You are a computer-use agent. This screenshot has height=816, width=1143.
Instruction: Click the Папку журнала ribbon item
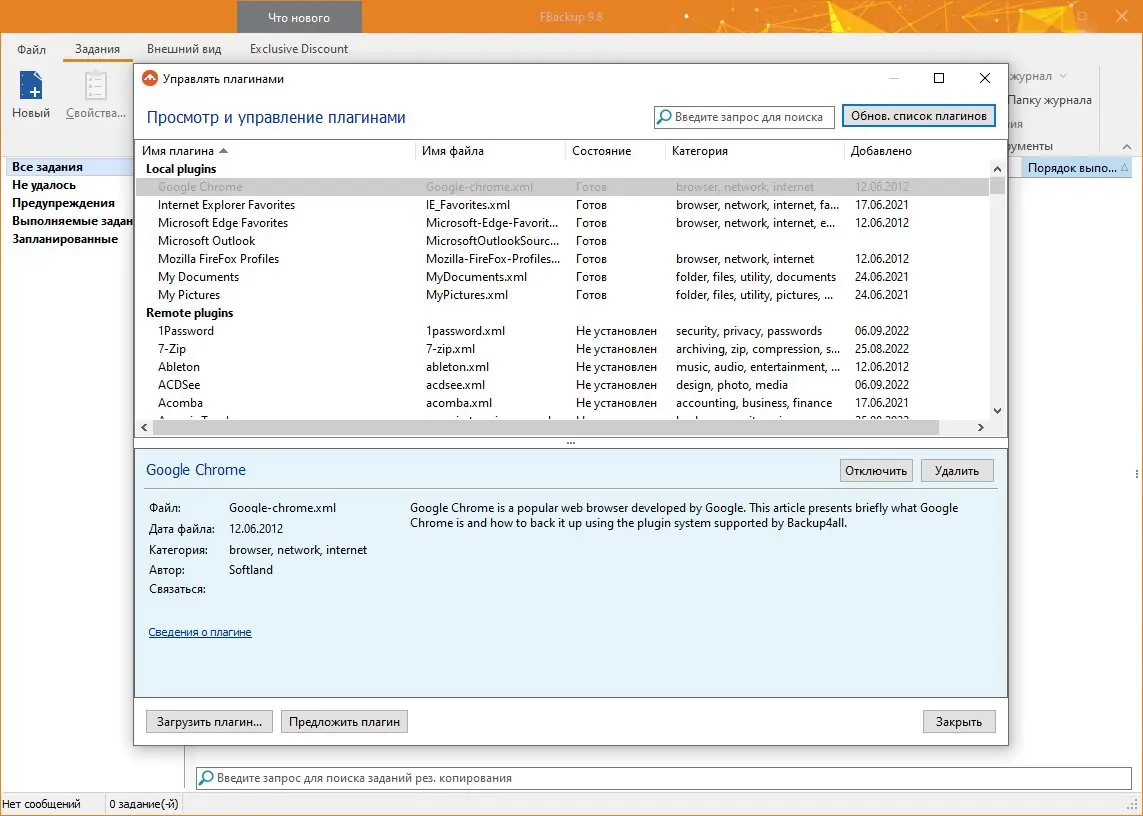click(x=1050, y=100)
